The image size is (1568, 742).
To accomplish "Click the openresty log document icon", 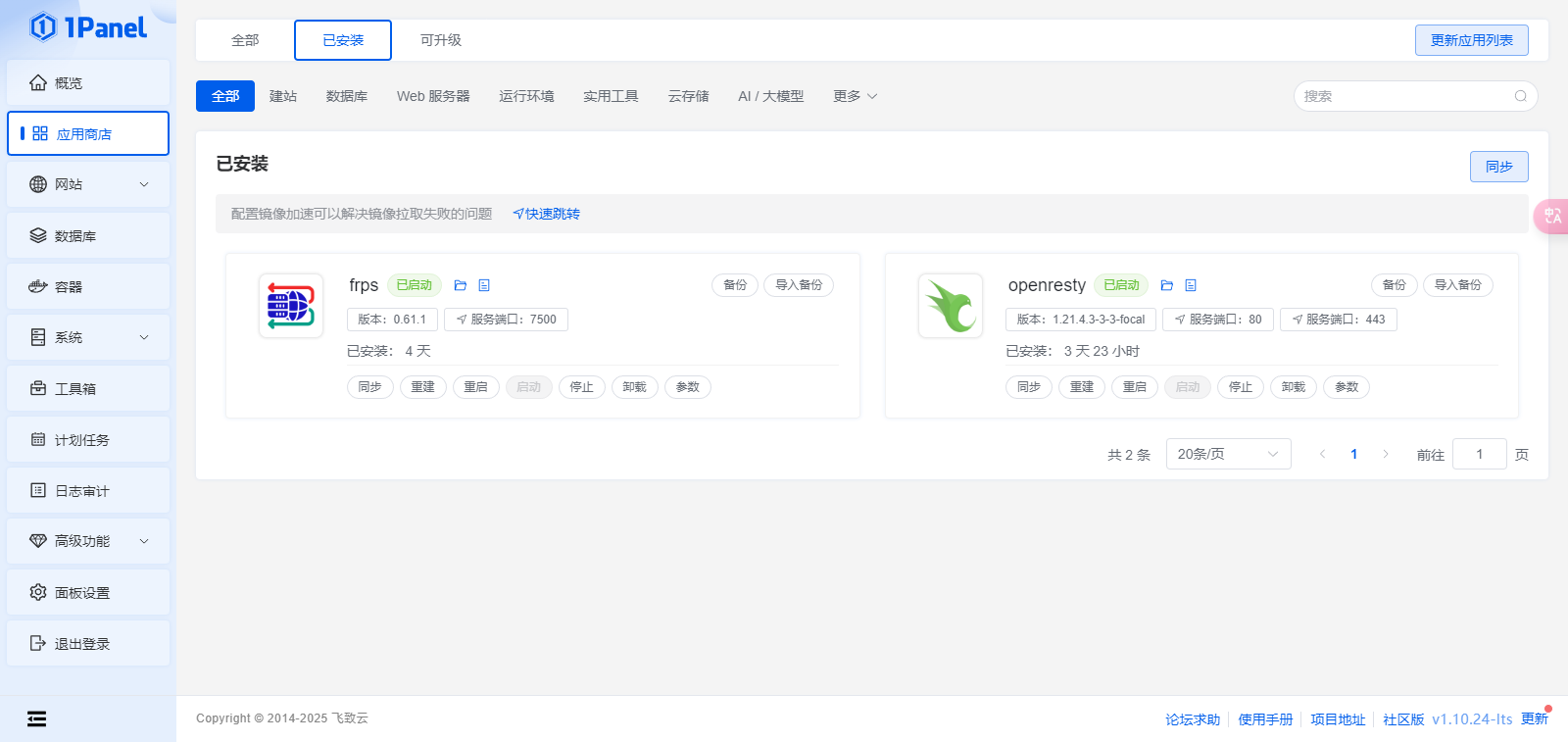I will 1191,285.
